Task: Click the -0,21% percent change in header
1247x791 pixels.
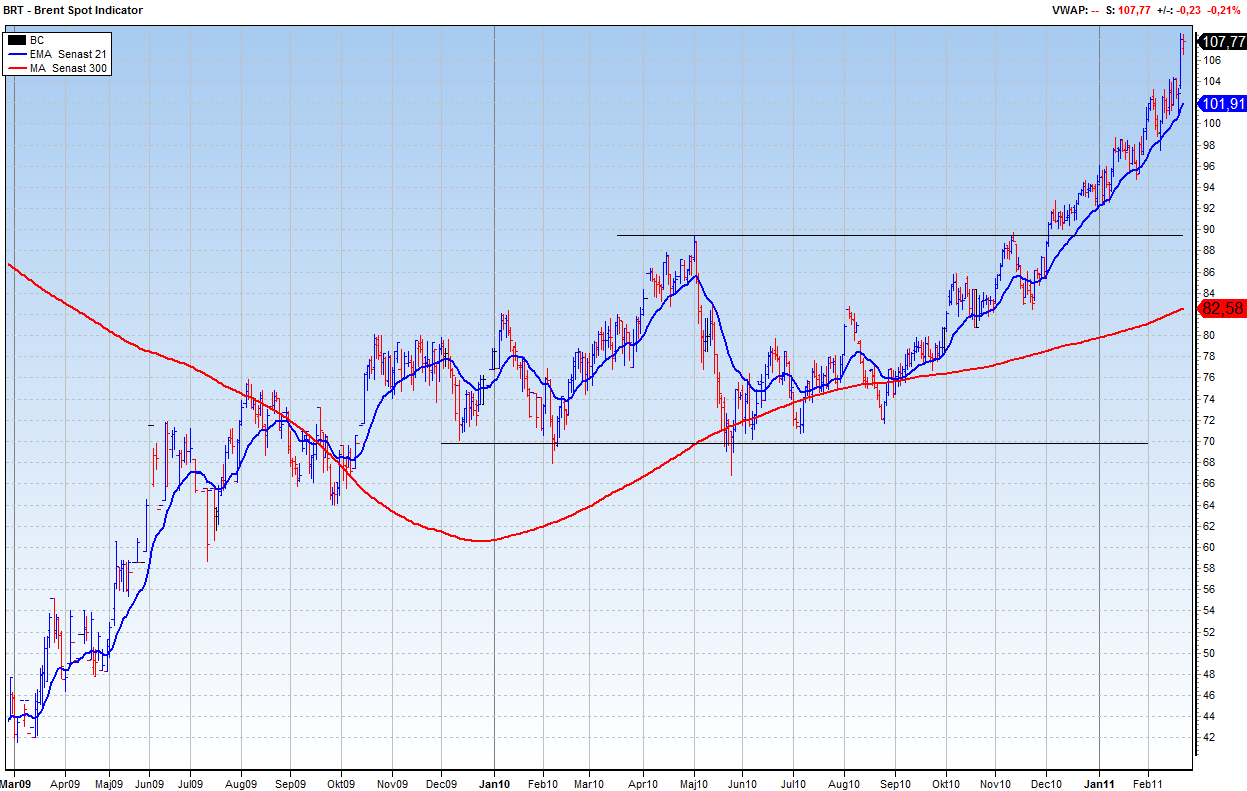Action: pyautogui.click(x=1224, y=10)
